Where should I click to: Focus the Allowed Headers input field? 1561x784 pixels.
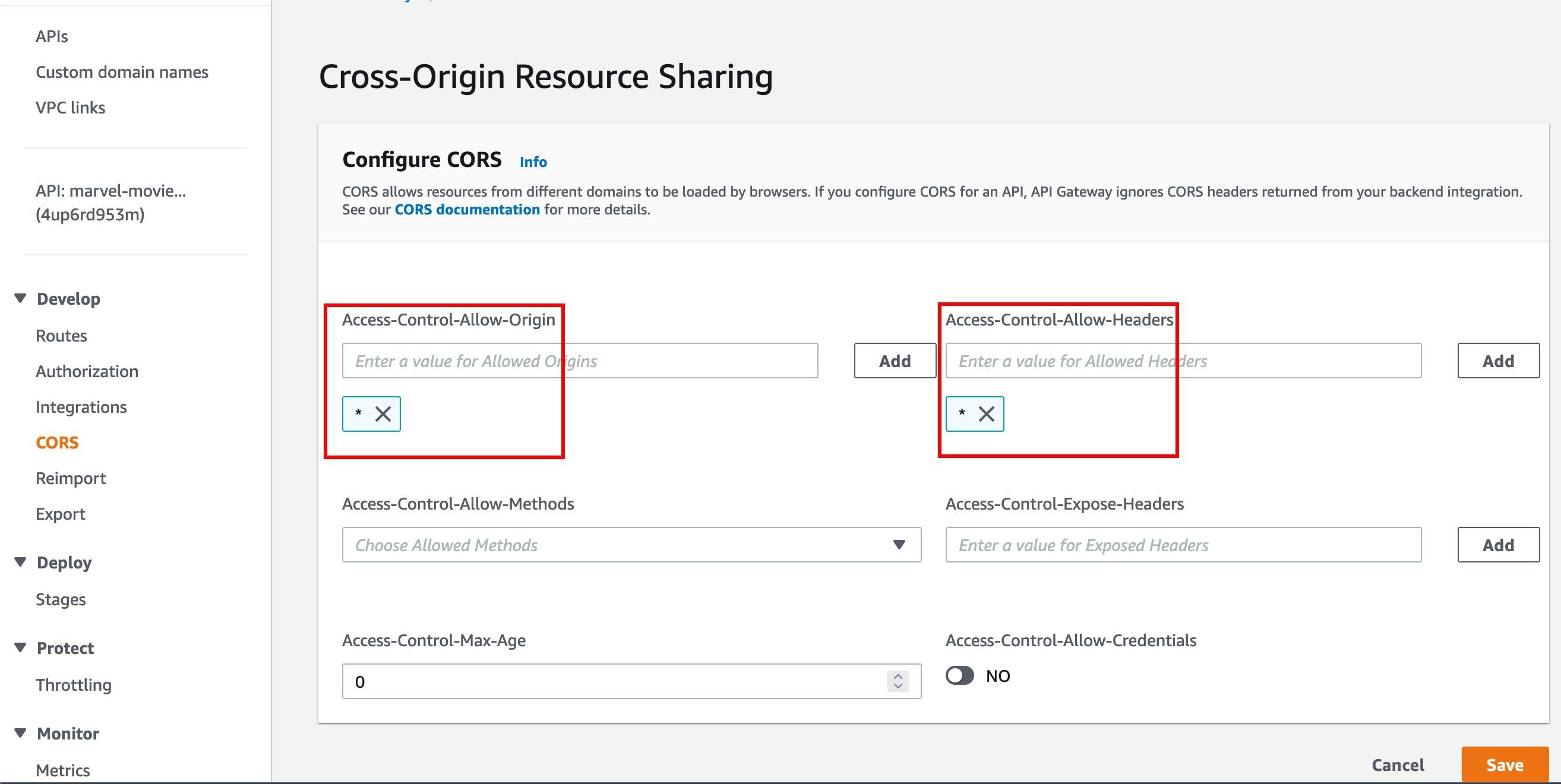coord(1183,361)
